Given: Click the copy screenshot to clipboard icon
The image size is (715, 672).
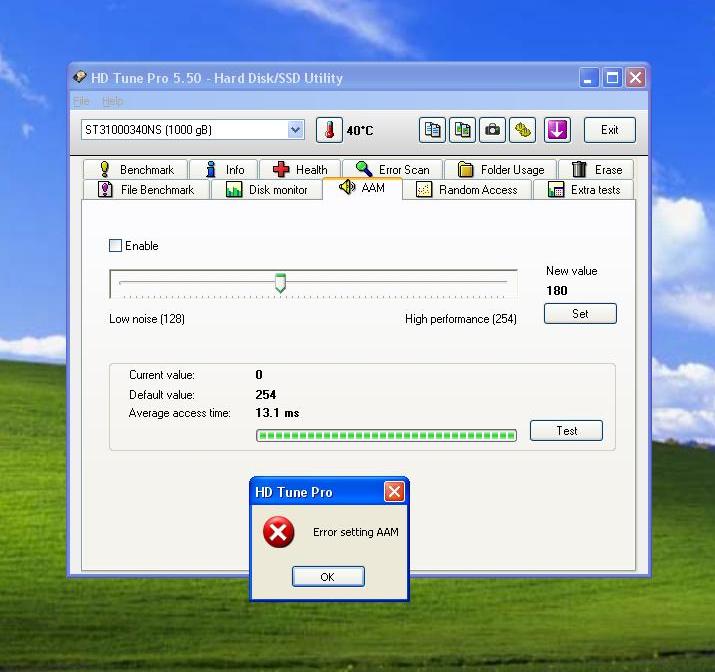Looking at the screenshot, I should click(462, 130).
